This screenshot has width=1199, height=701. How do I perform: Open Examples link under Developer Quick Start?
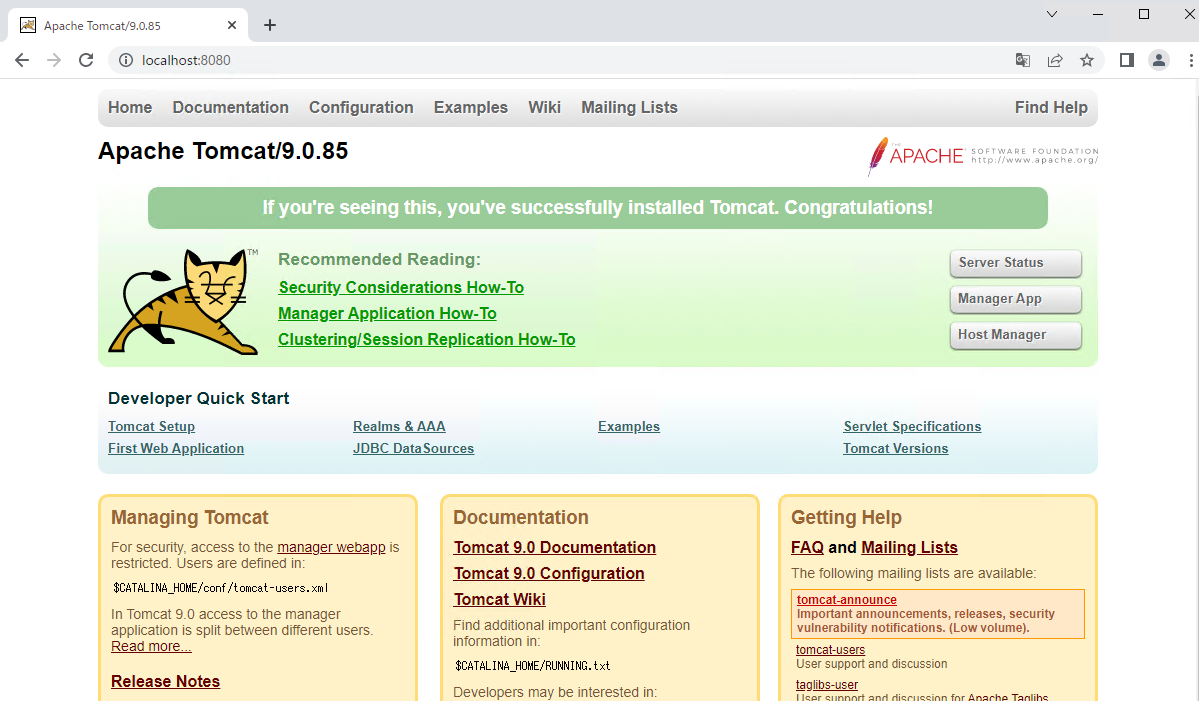click(x=629, y=427)
